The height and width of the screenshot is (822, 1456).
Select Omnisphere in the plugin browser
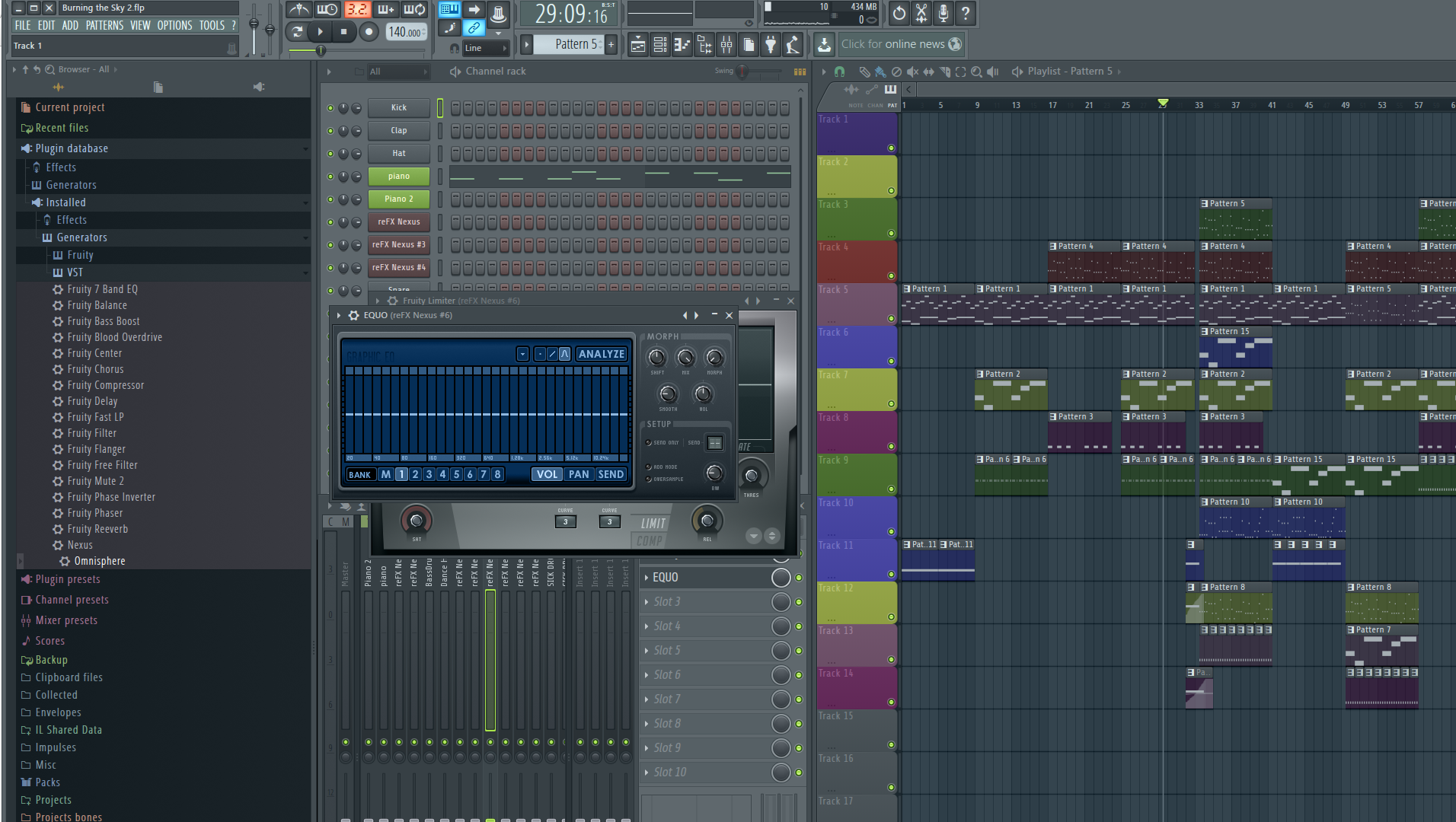[x=99, y=561]
